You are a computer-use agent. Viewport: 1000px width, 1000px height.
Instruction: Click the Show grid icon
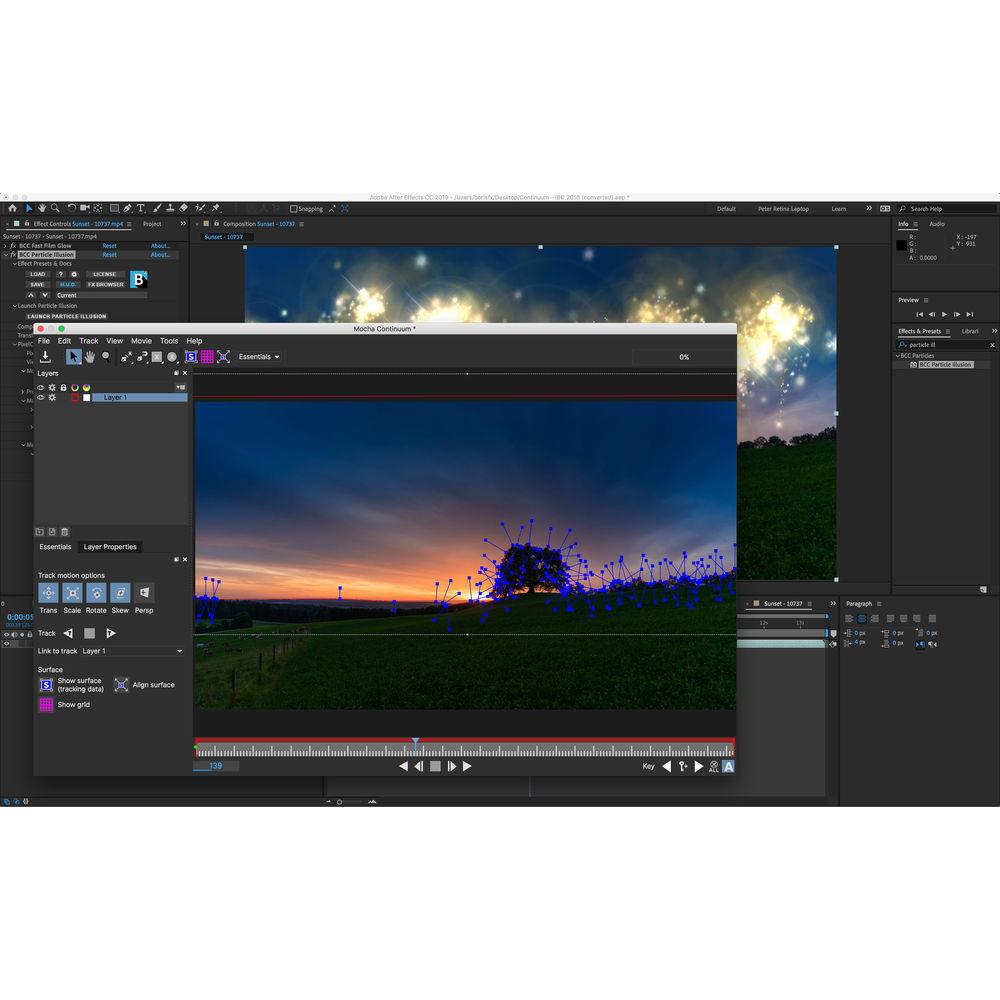[46, 704]
